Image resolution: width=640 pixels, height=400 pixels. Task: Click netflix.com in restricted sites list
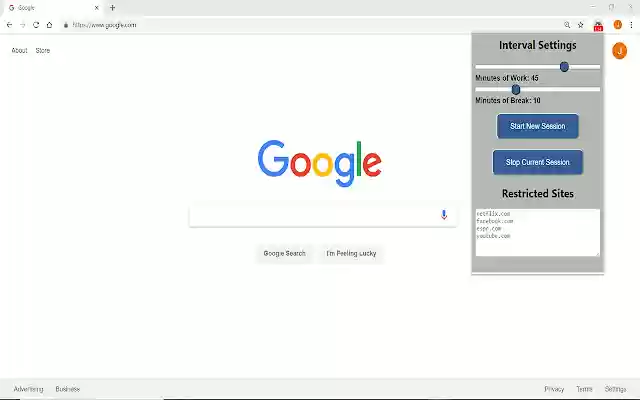click(493, 213)
